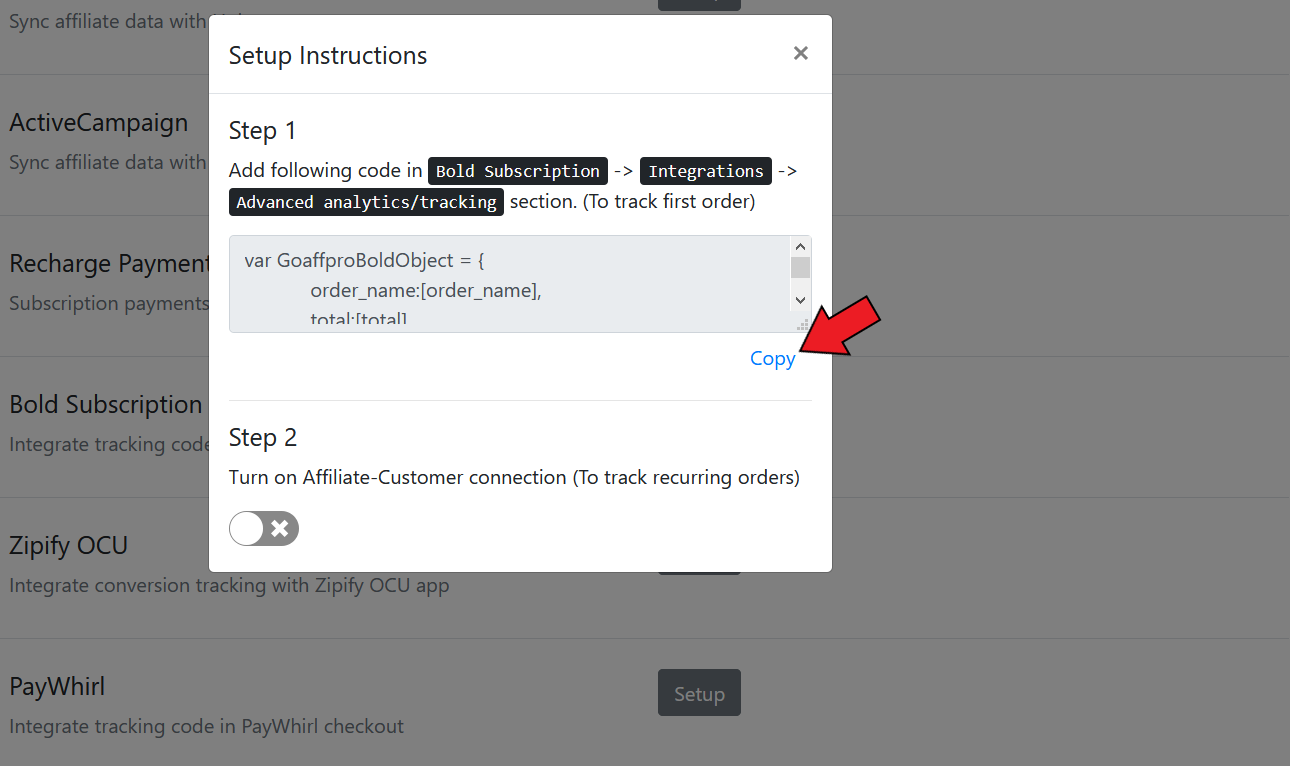Click the 'Step 1' heading
This screenshot has height=766, width=1290.
[263, 131]
